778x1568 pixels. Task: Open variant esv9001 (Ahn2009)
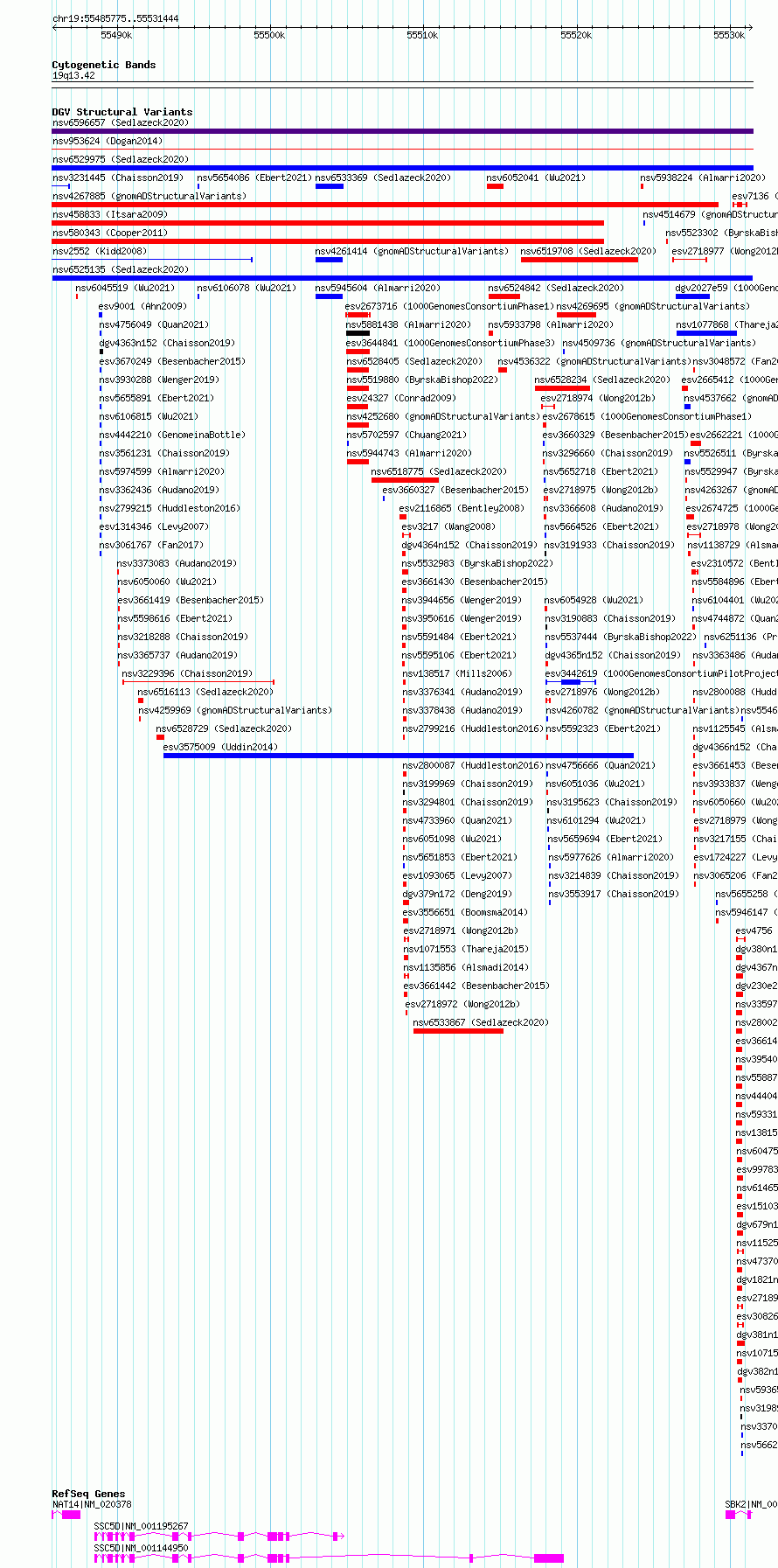142,306
